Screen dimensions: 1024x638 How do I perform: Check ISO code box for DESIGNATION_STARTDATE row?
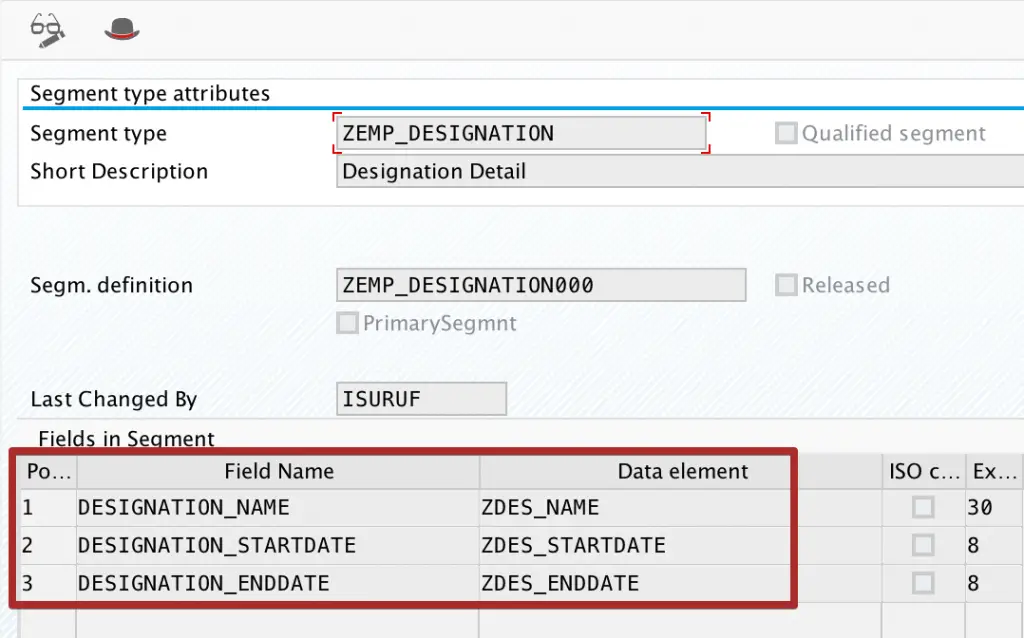pyautogui.click(x=923, y=545)
